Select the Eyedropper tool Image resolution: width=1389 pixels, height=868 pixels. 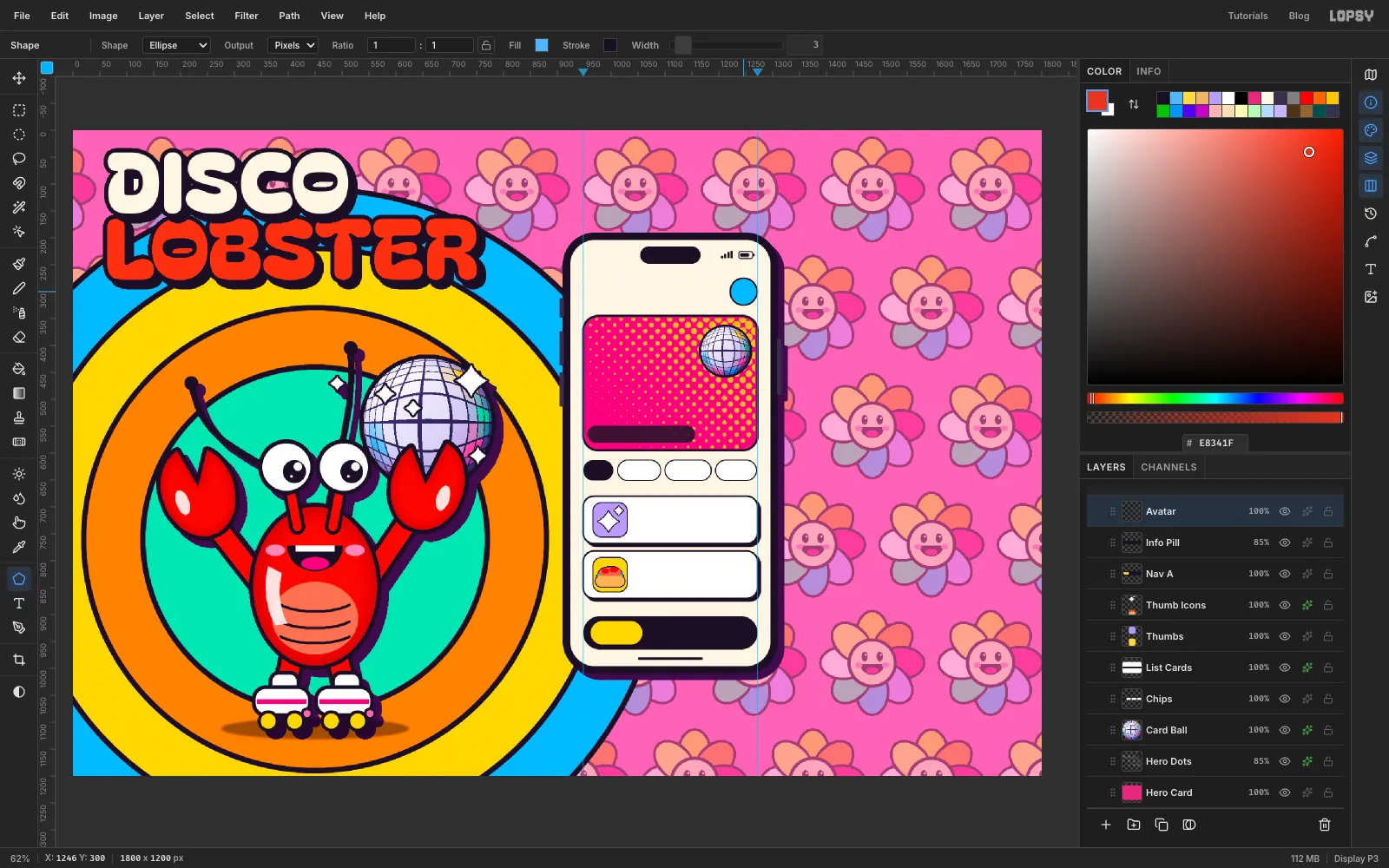point(19,547)
